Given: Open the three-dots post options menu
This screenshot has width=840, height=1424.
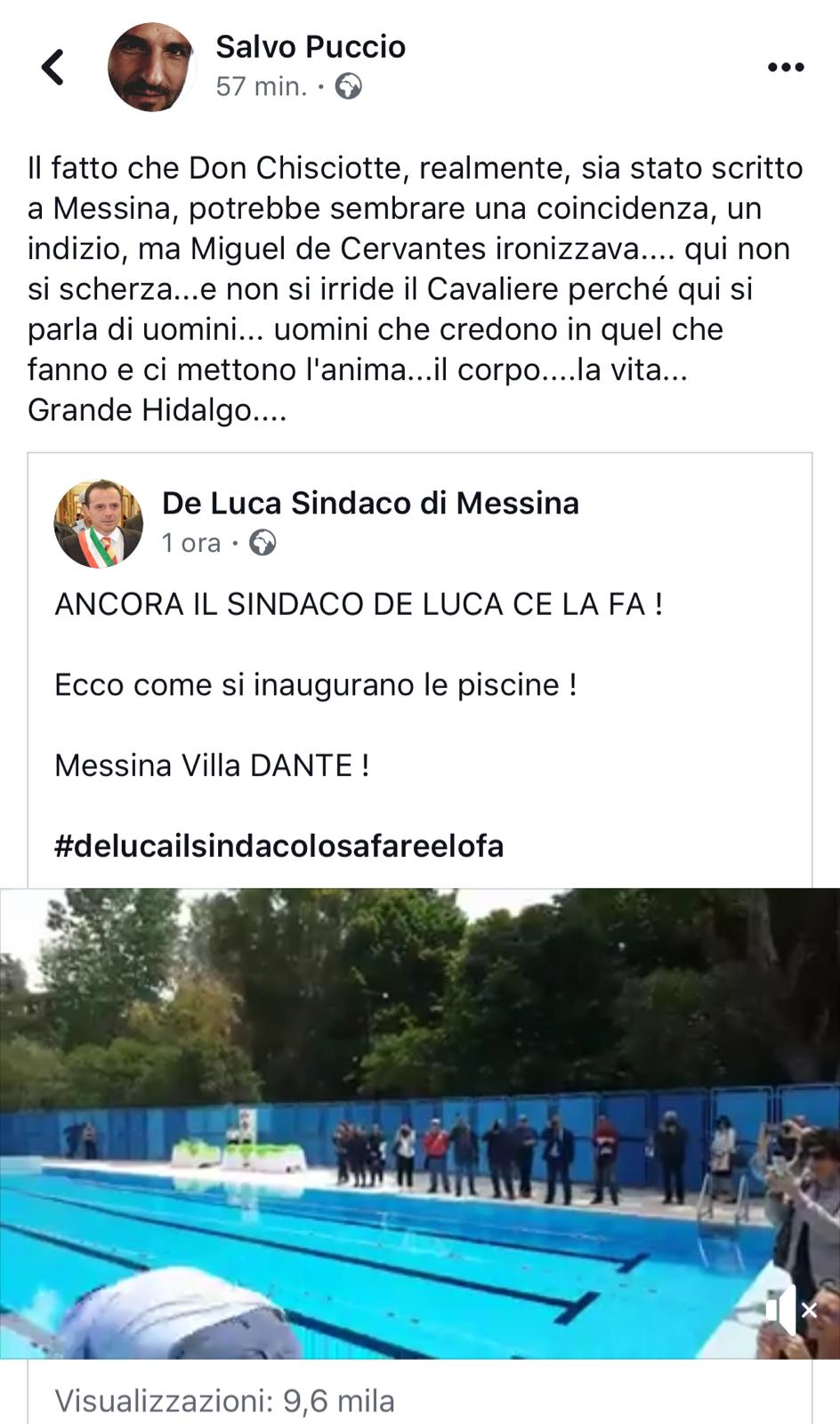Looking at the screenshot, I should tap(786, 68).
